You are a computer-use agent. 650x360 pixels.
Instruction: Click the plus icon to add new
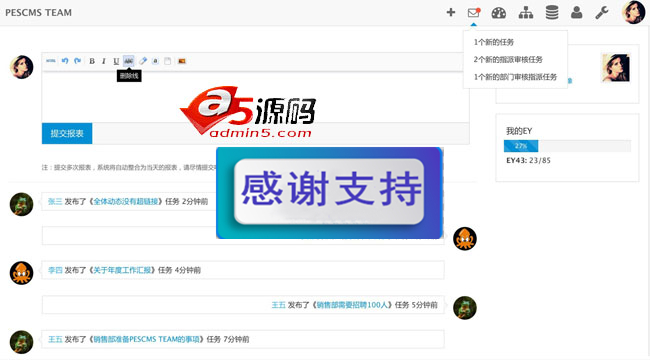(x=451, y=12)
